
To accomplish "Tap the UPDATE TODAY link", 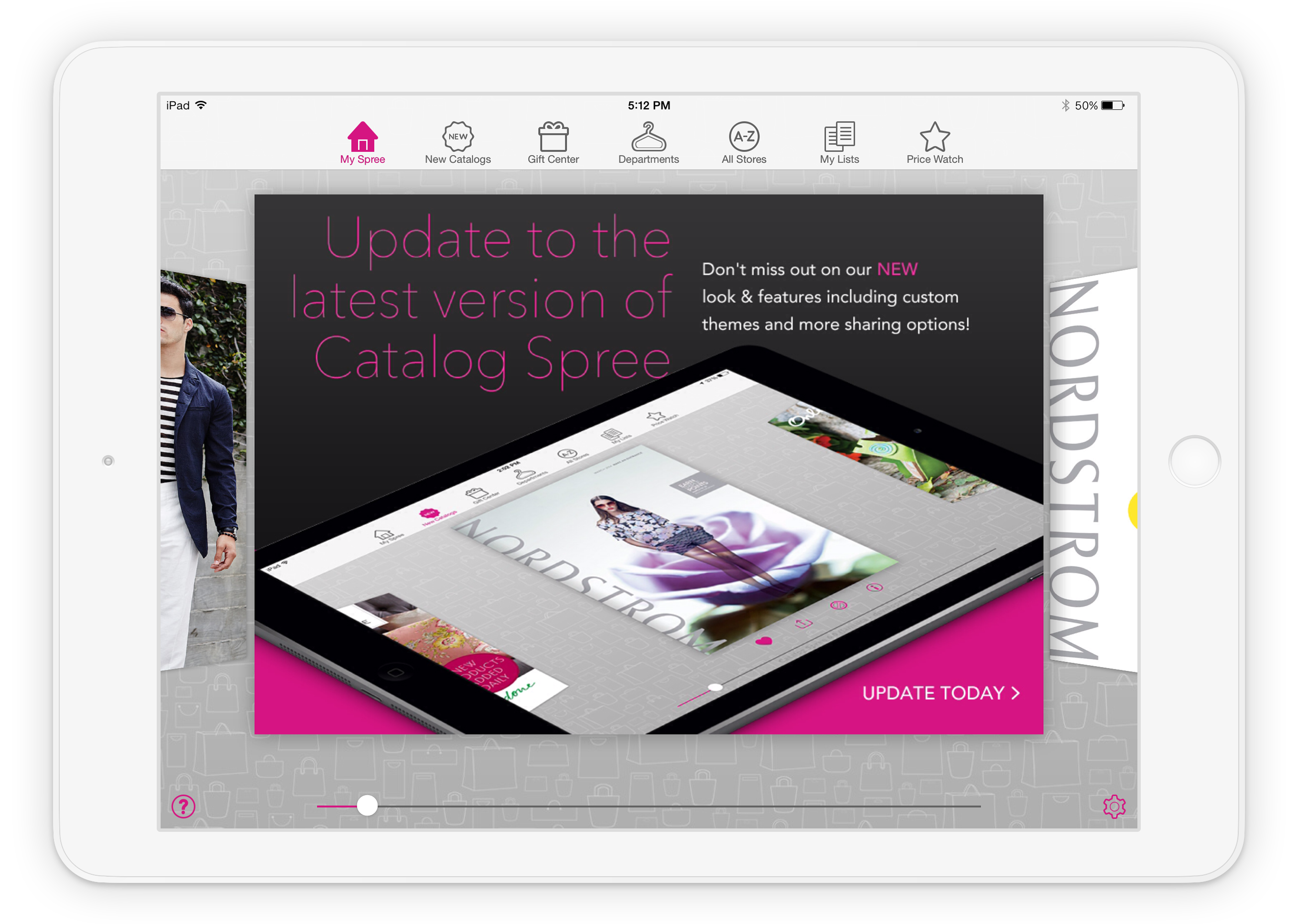I will pyautogui.click(x=933, y=693).
